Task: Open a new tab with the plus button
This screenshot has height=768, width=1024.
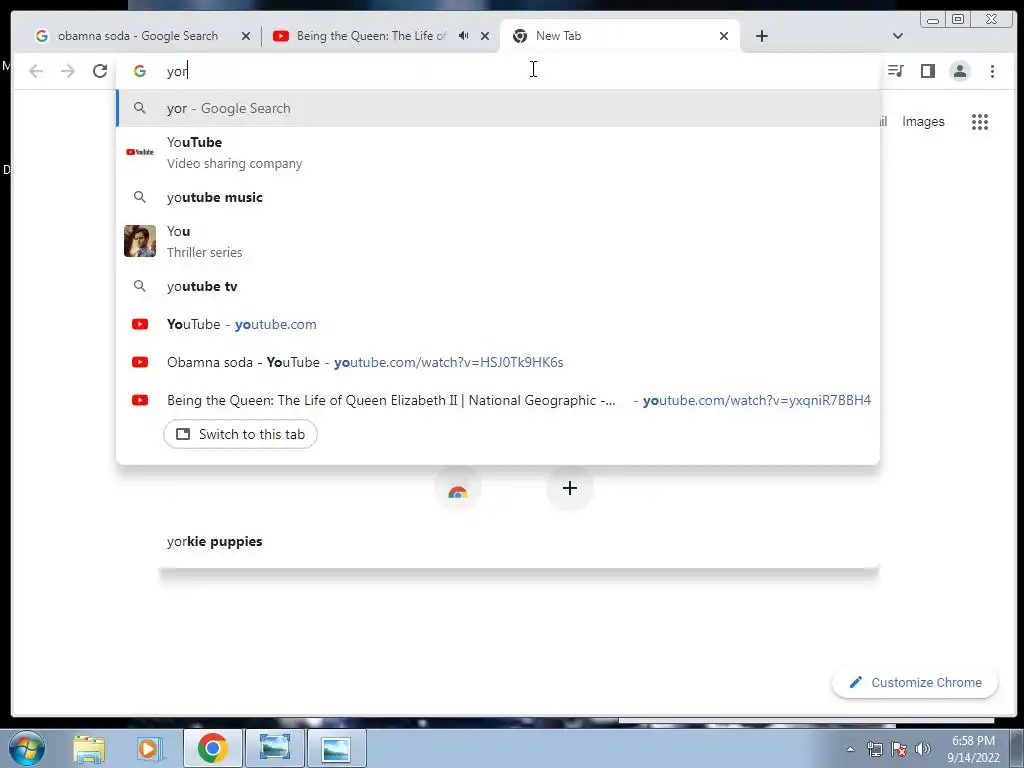Action: click(761, 36)
